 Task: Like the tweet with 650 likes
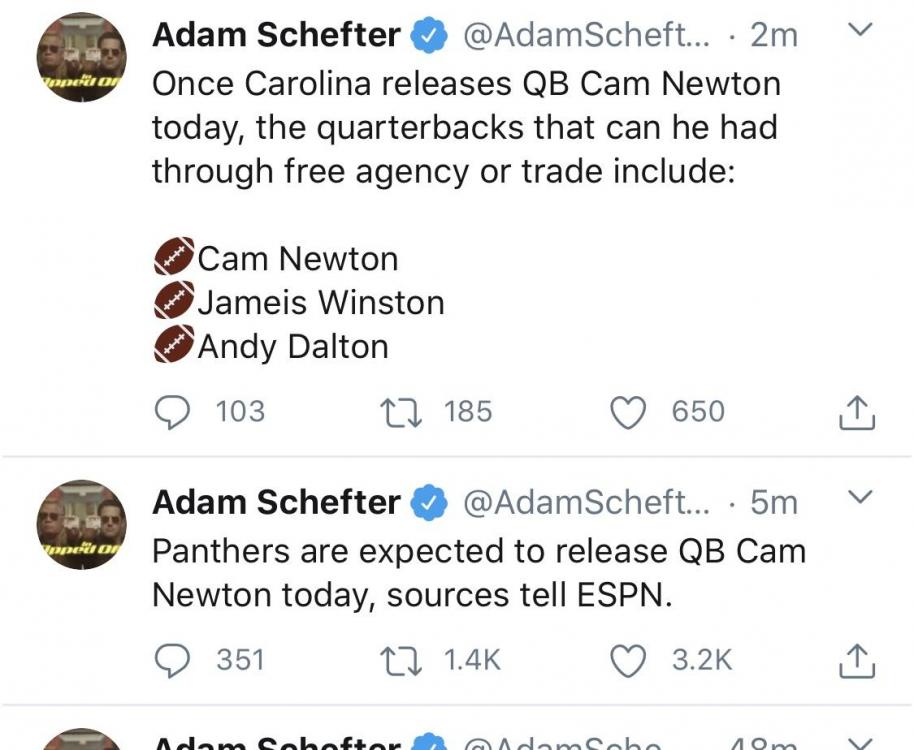[x=628, y=412]
